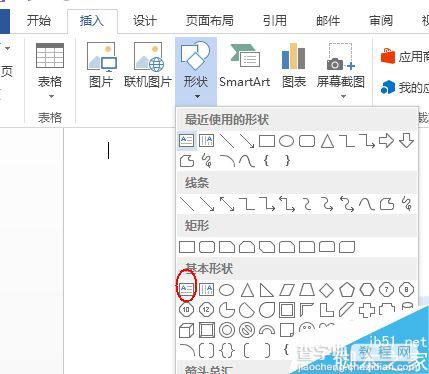
Task: Select the text box under 基本形状
Action: (x=186, y=289)
